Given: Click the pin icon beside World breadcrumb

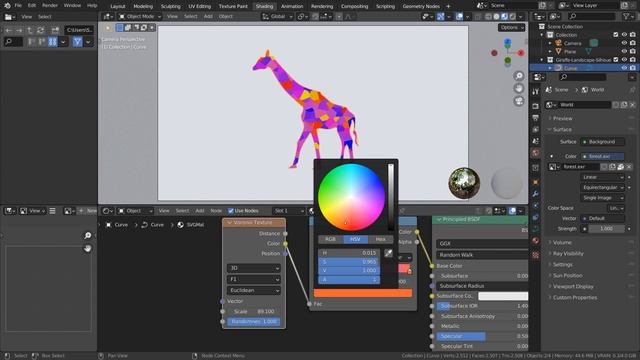Looking at the screenshot, I should pos(632,90).
